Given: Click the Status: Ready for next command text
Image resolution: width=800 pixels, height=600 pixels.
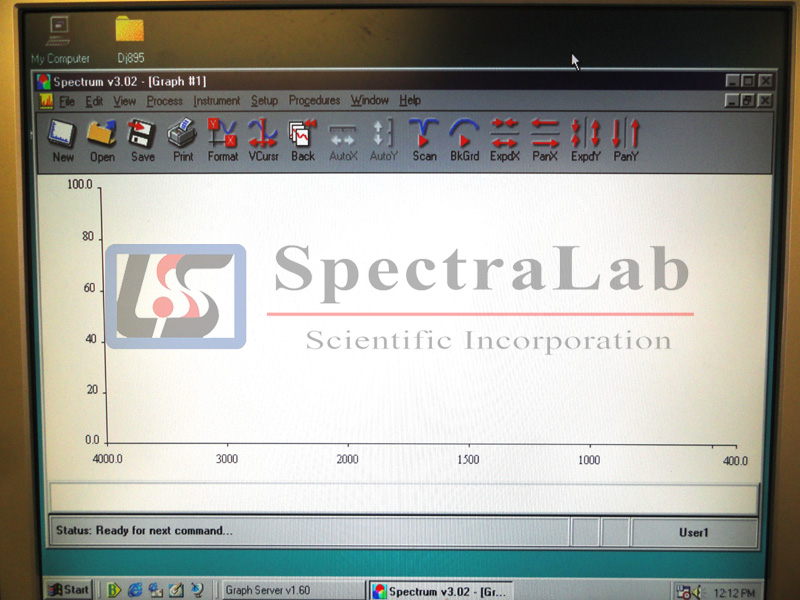Looking at the screenshot, I should pyautogui.click(x=144, y=531).
